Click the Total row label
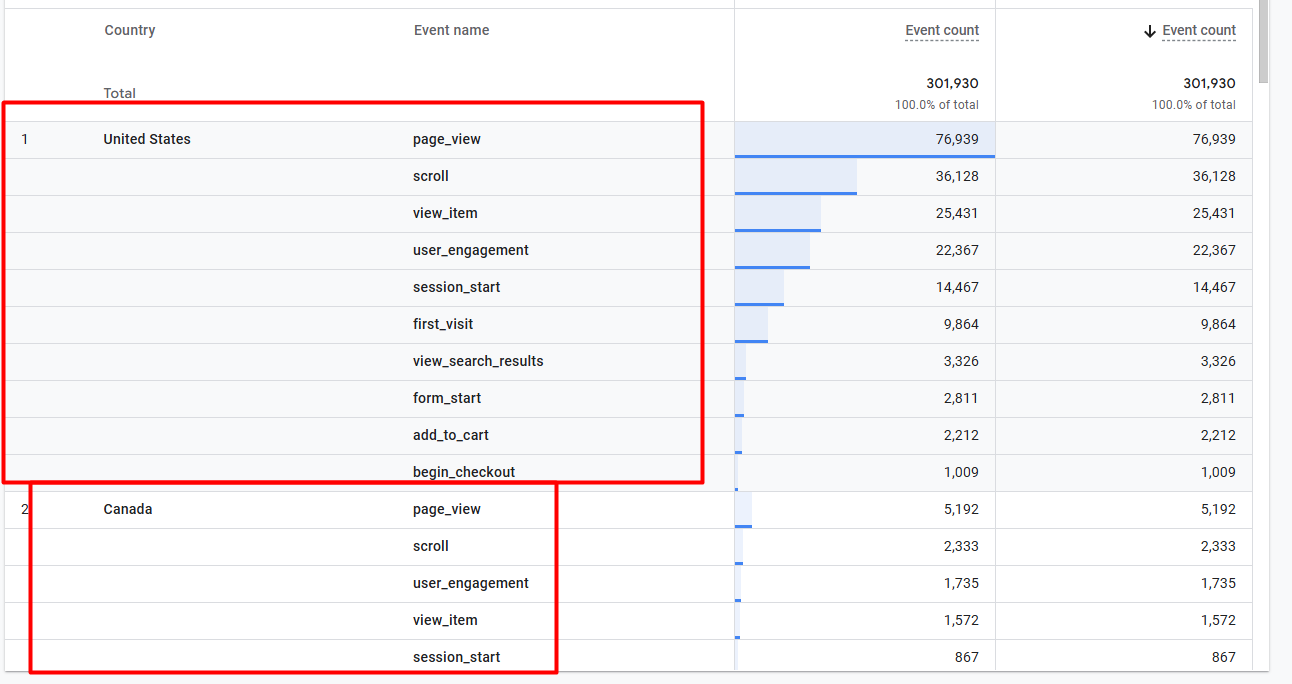 [120, 93]
